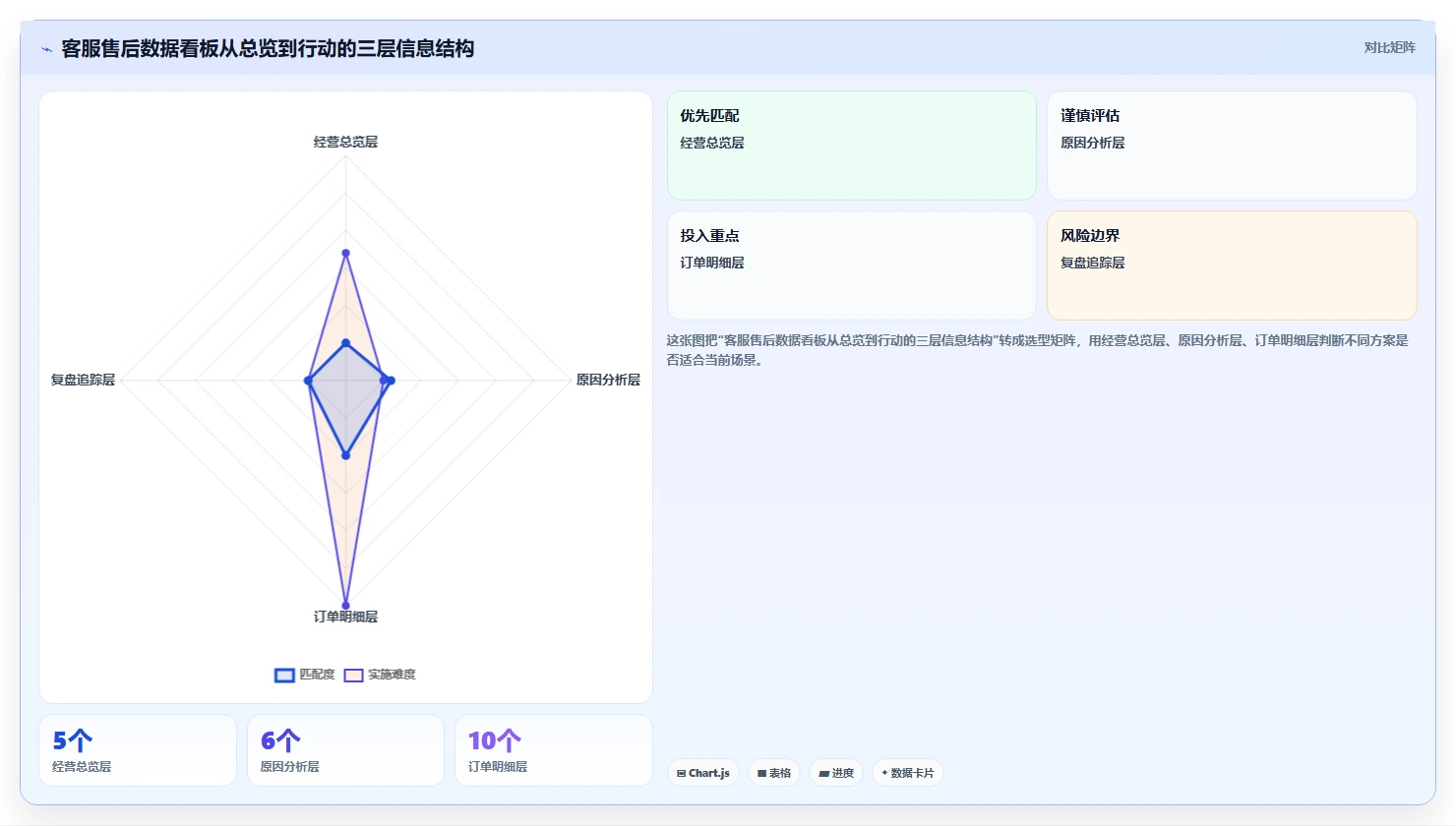This screenshot has height=826, width=1456.
Task: Click the 表格 tag
Action: (x=774, y=773)
